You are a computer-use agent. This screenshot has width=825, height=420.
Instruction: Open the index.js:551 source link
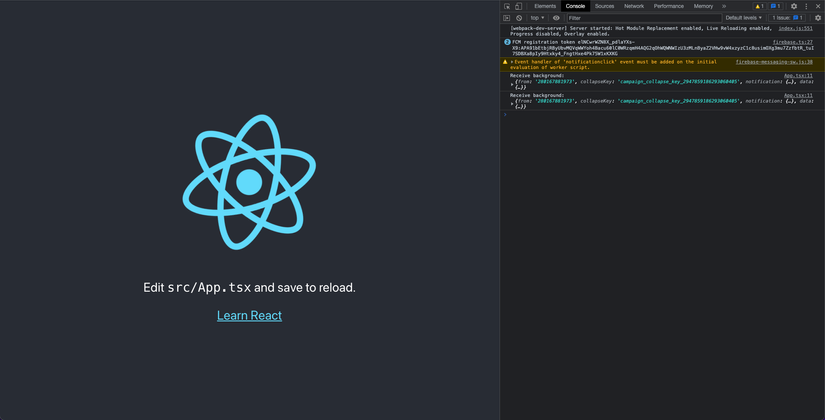click(x=796, y=28)
